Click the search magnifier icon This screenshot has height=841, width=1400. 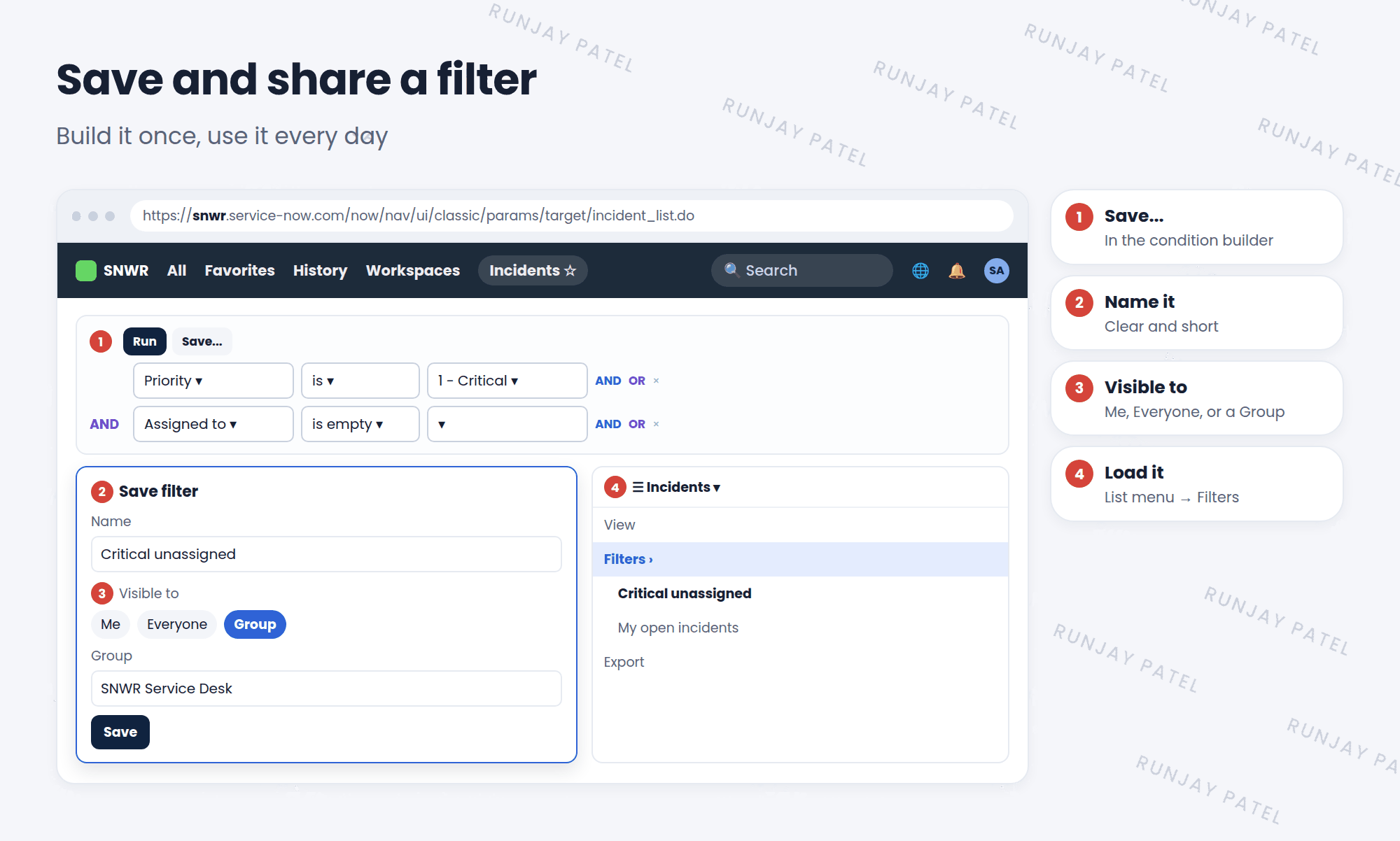731,270
